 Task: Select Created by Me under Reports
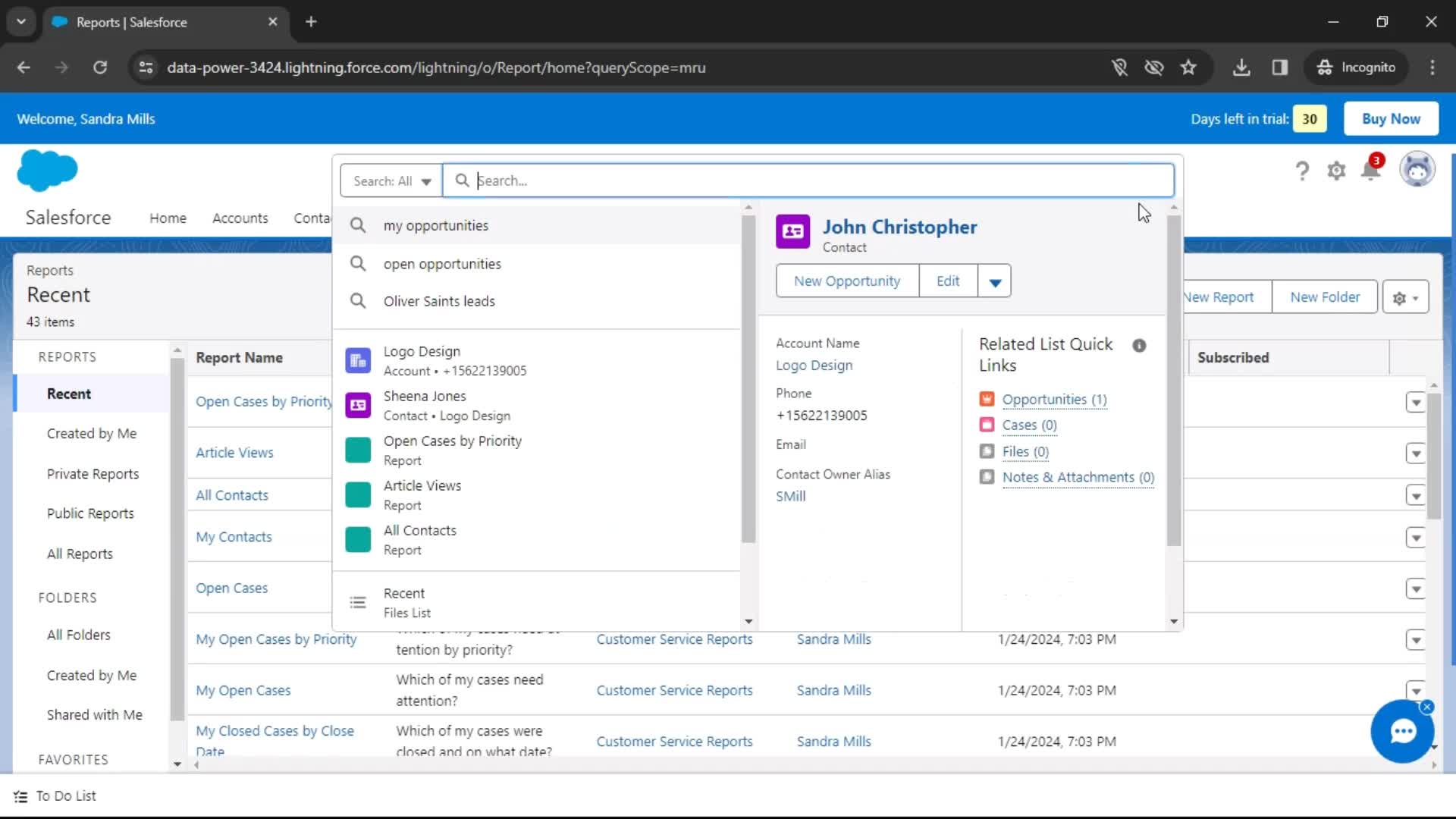click(92, 434)
